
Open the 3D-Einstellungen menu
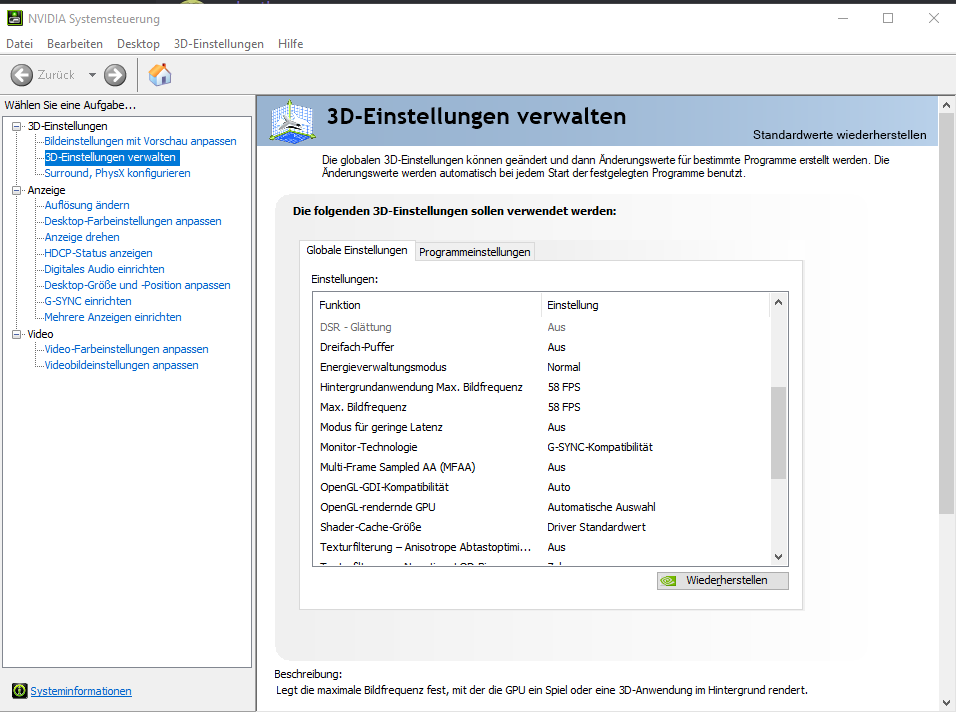(219, 44)
